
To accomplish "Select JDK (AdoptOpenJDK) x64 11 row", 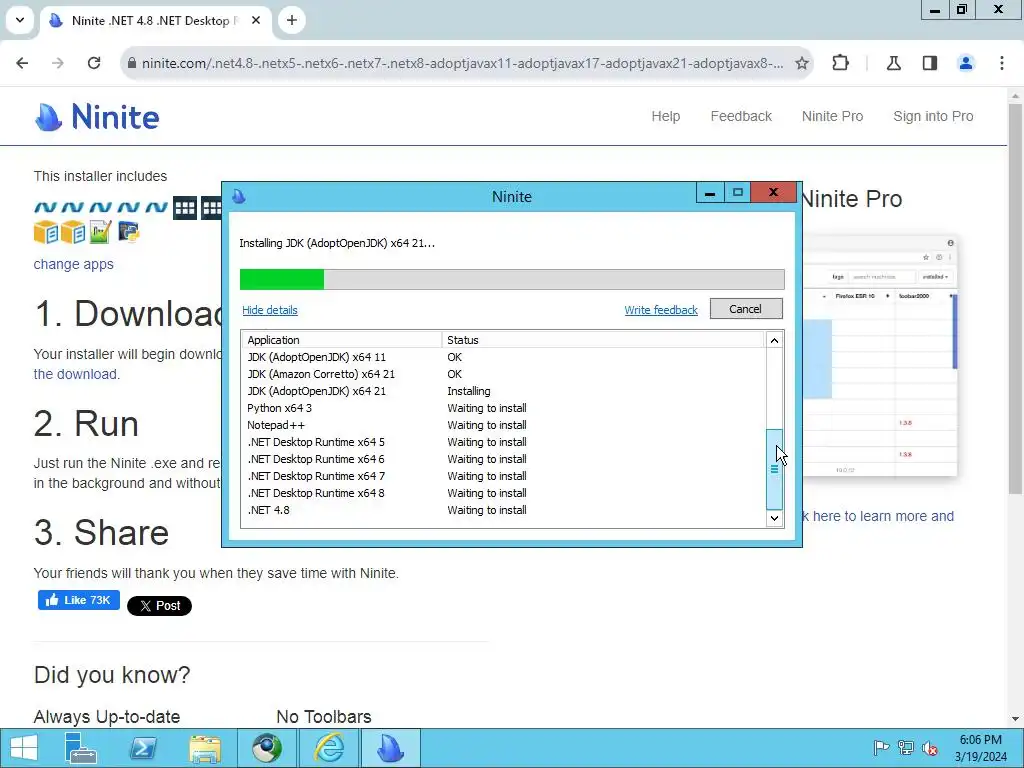I will tap(504, 357).
